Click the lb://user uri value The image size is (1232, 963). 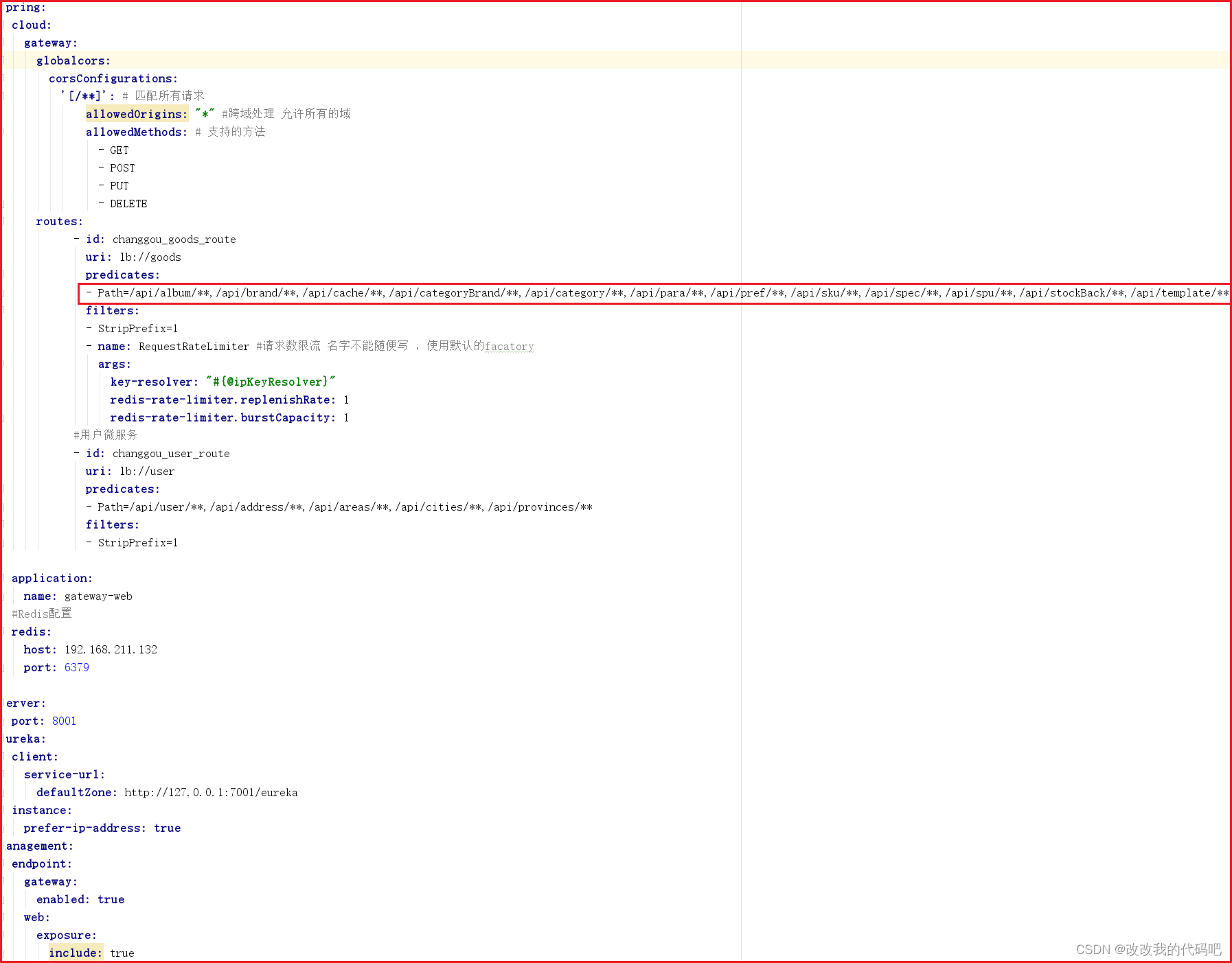147,471
